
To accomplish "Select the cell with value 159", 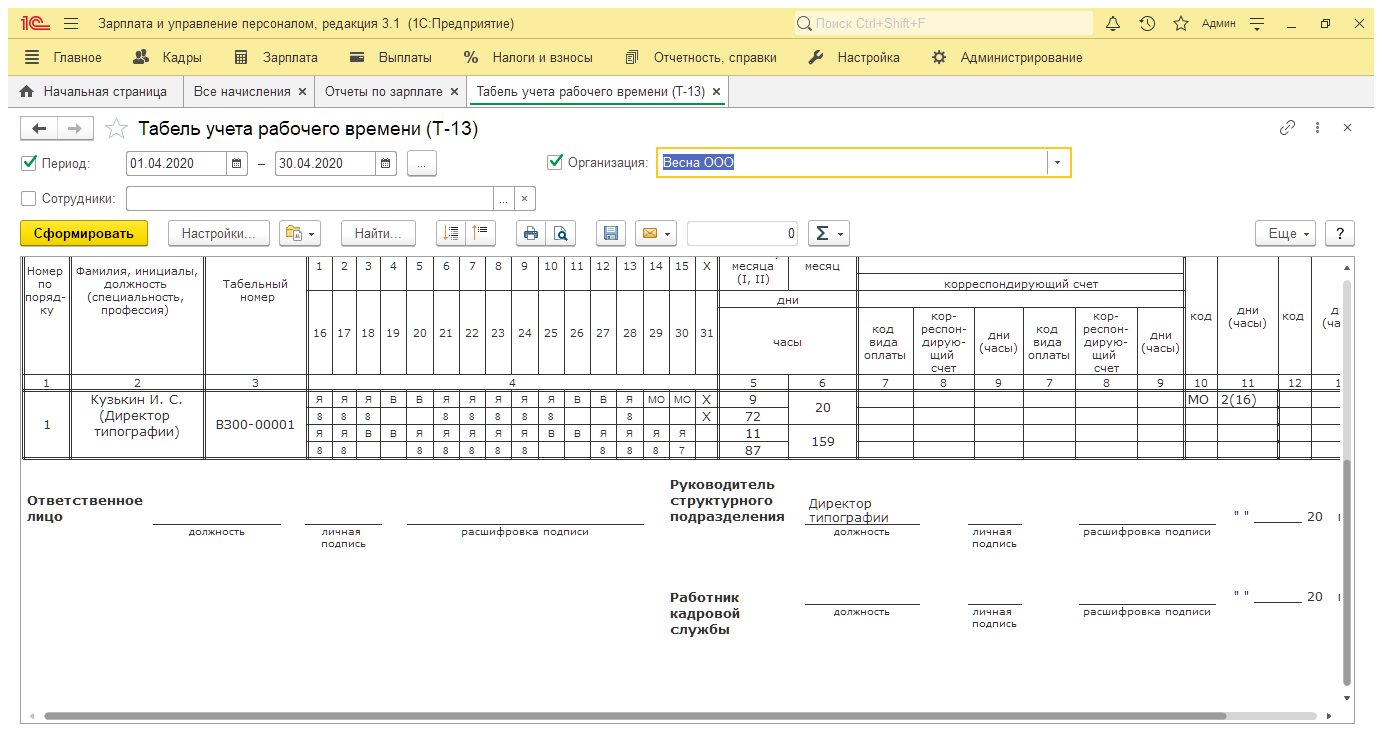I will pos(823,441).
